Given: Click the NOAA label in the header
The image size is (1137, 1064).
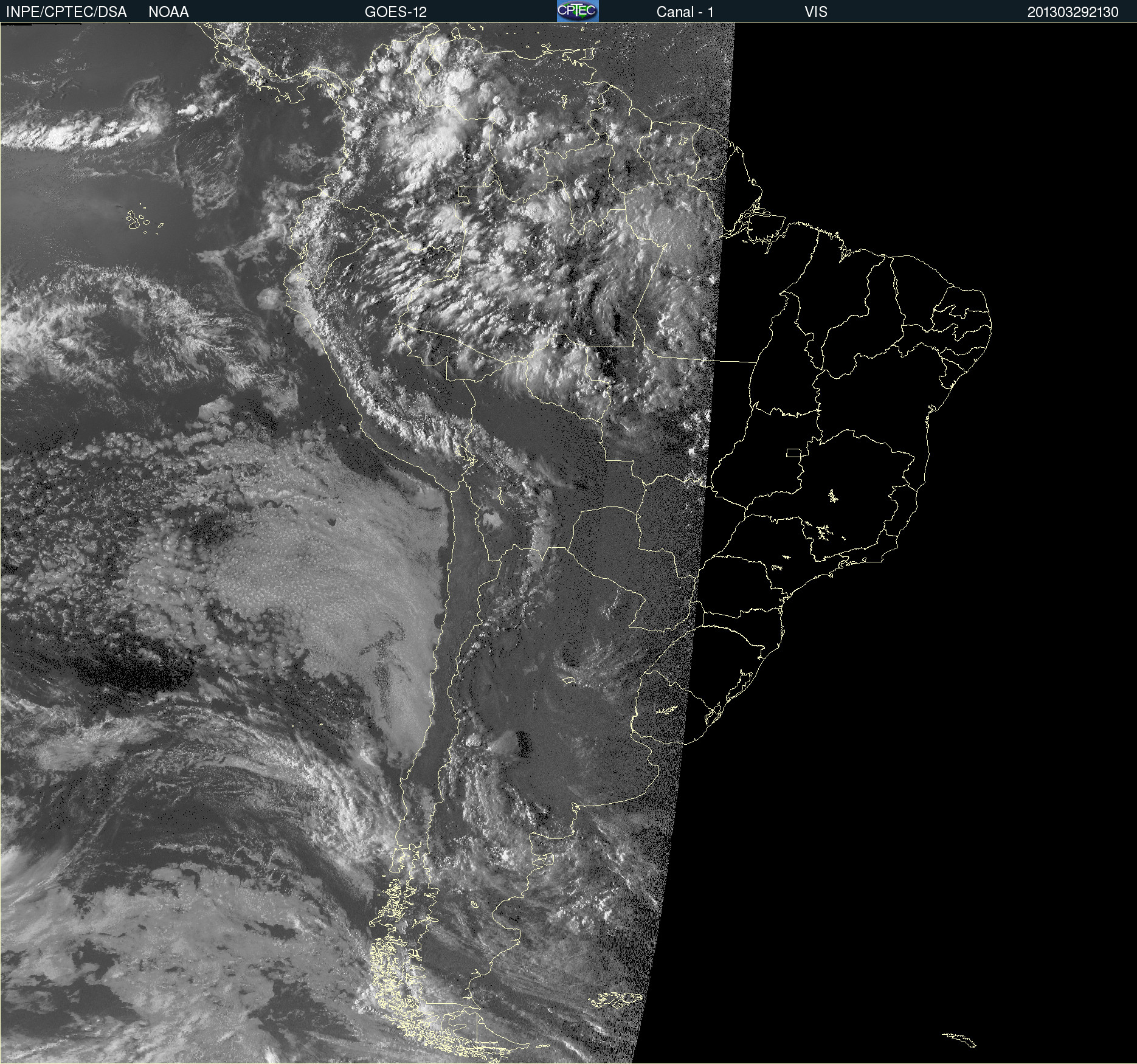Looking at the screenshot, I should (x=168, y=12).
